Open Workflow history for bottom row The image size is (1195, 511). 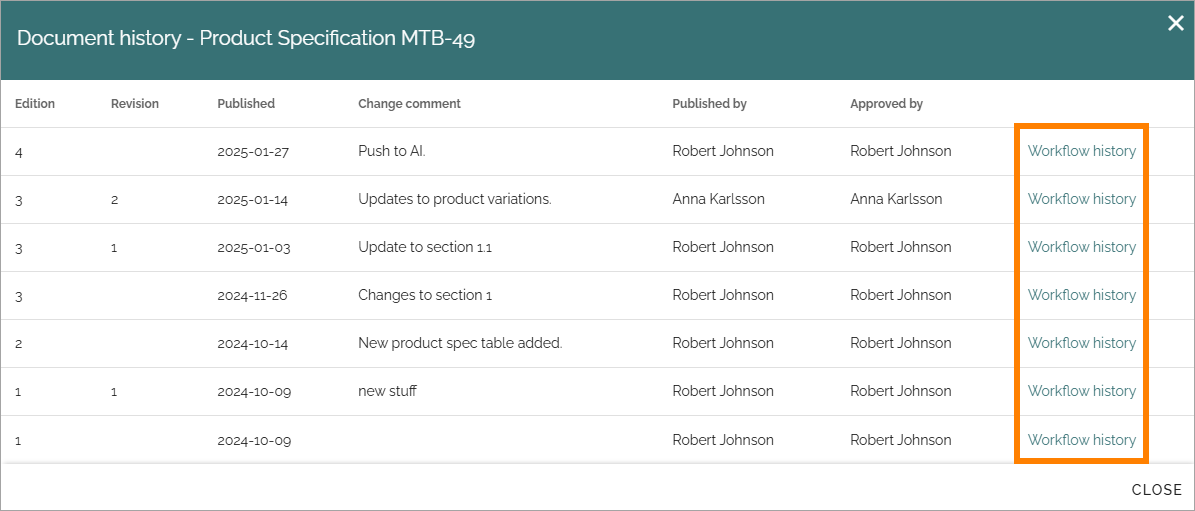[x=1081, y=439]
